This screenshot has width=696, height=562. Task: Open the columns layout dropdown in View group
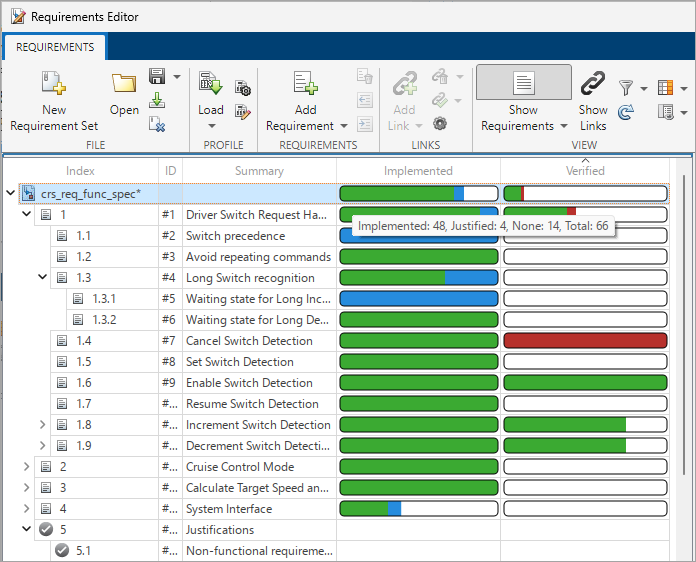[x=672, y=89]
